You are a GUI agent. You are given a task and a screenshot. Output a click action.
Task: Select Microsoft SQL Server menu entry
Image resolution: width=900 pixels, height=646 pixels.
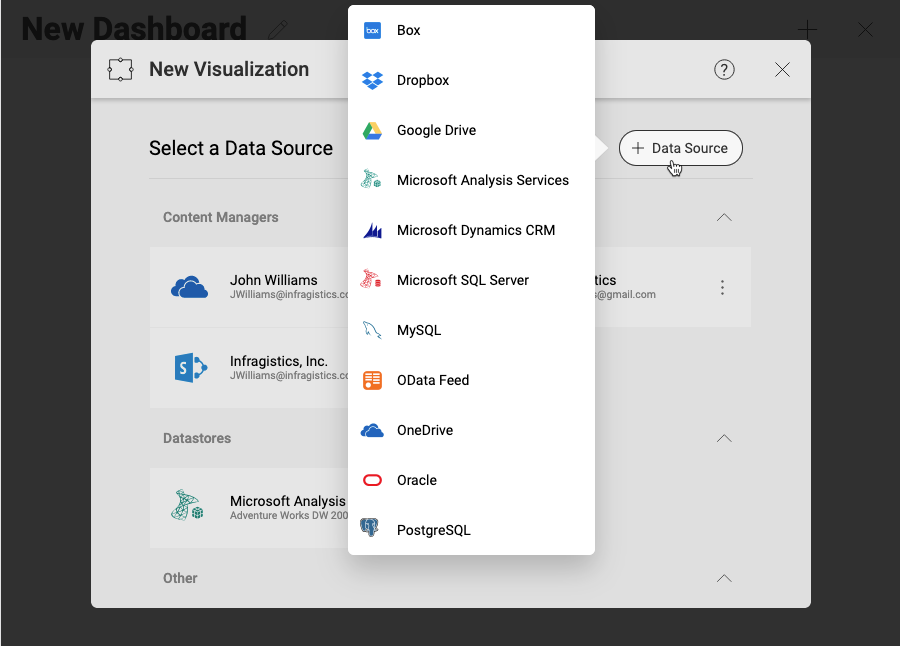coord(462,280)
